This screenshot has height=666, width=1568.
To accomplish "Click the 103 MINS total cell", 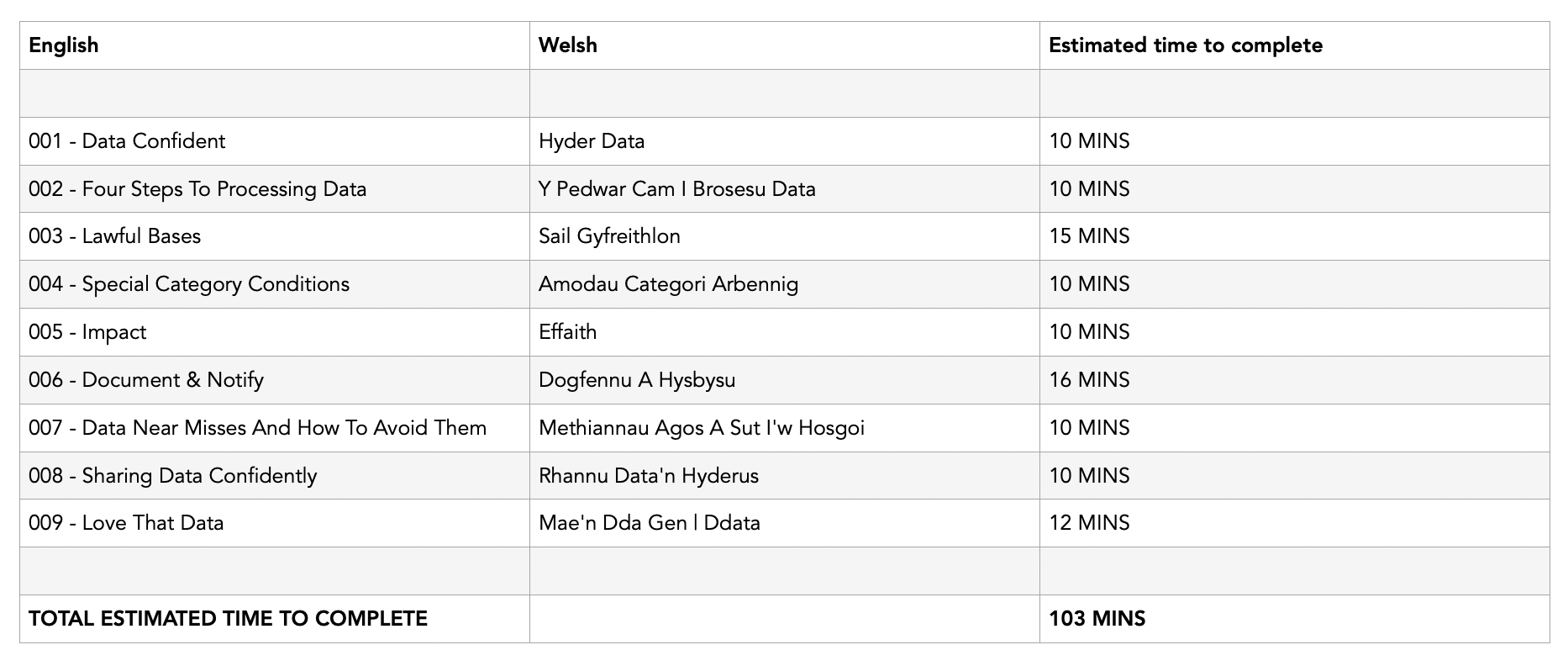I will [1295, 619].
